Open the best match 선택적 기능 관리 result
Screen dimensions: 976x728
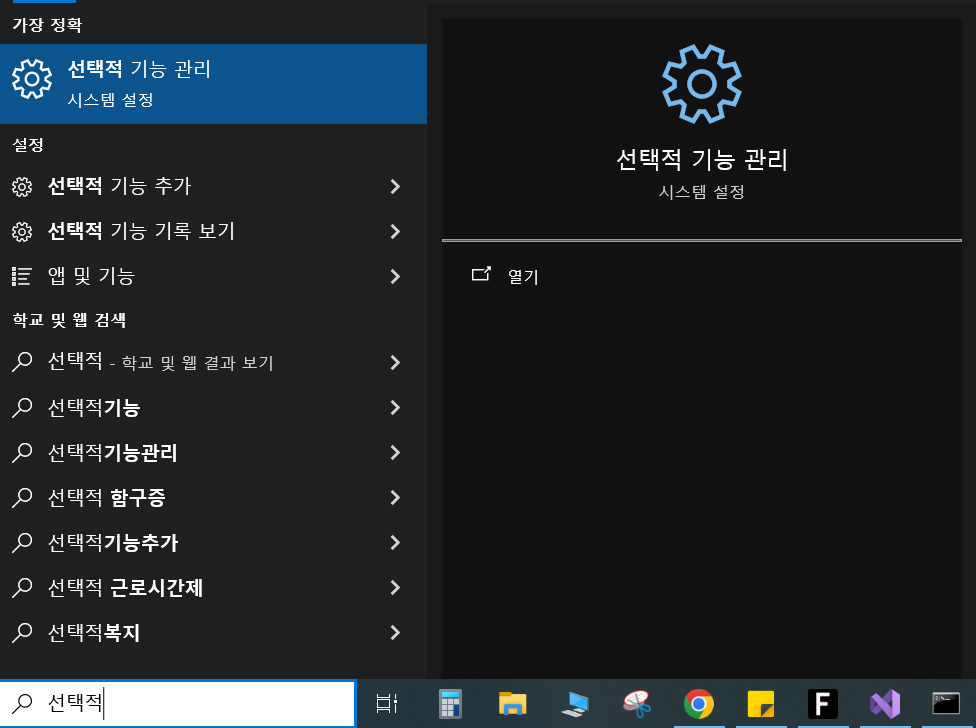coord(213,83)
